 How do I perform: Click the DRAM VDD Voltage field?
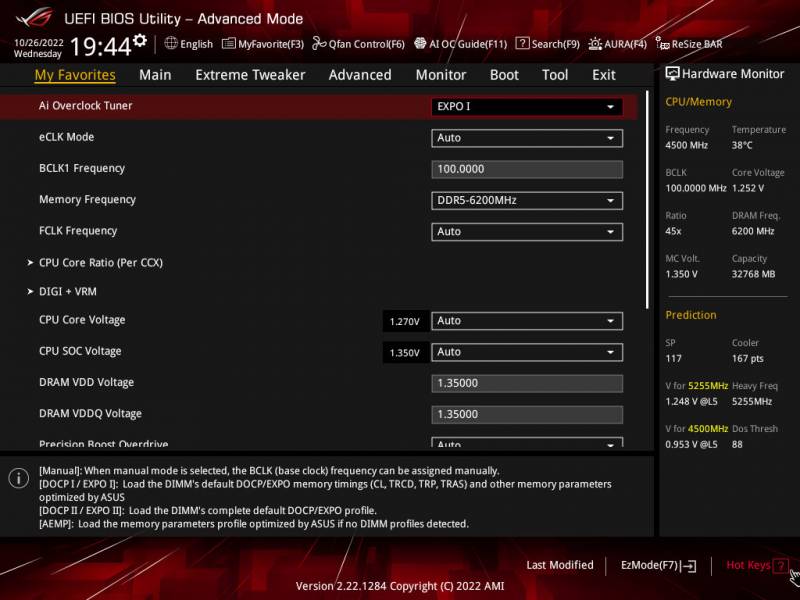[x=527, y=383]
